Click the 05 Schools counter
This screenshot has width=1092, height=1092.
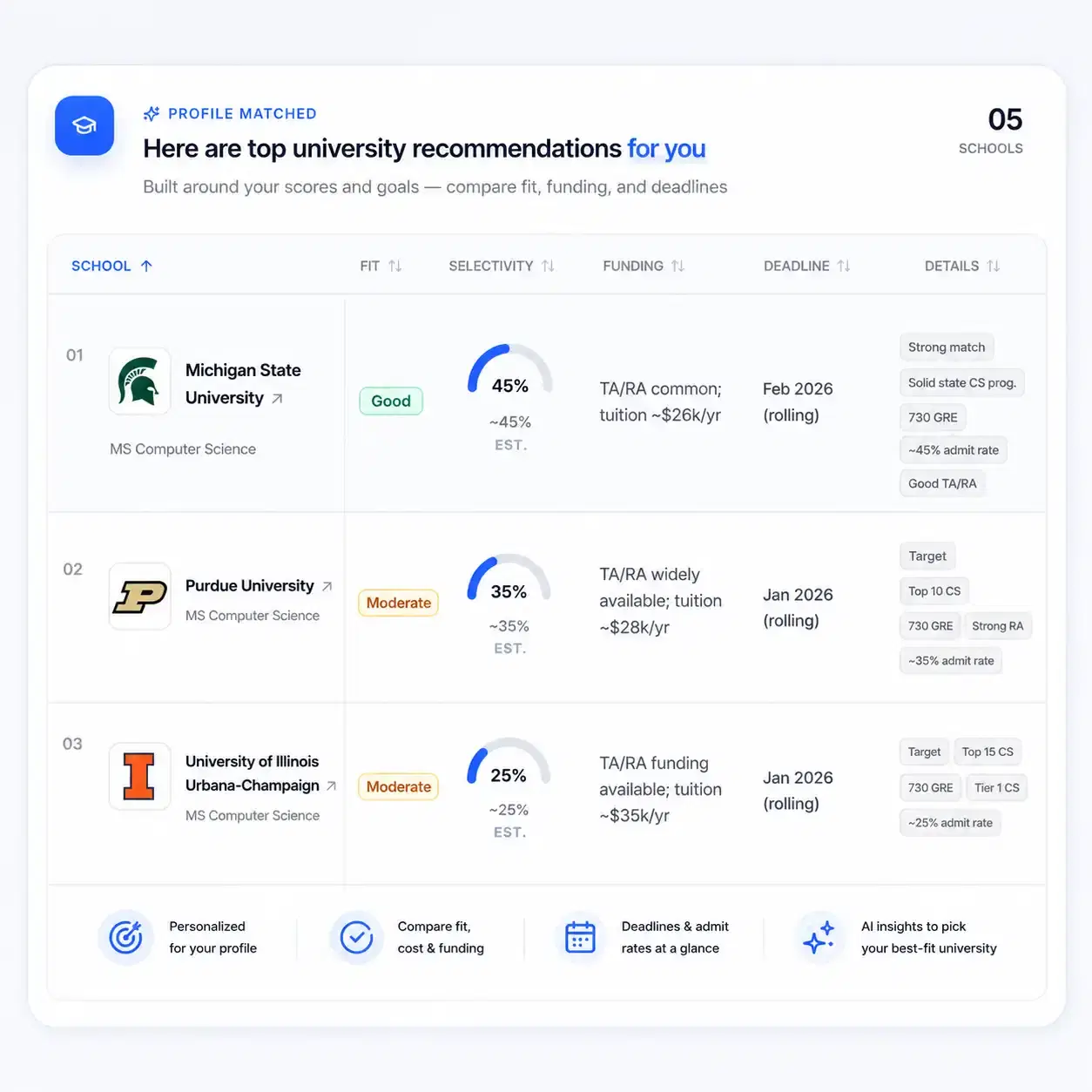click(991, 131)
